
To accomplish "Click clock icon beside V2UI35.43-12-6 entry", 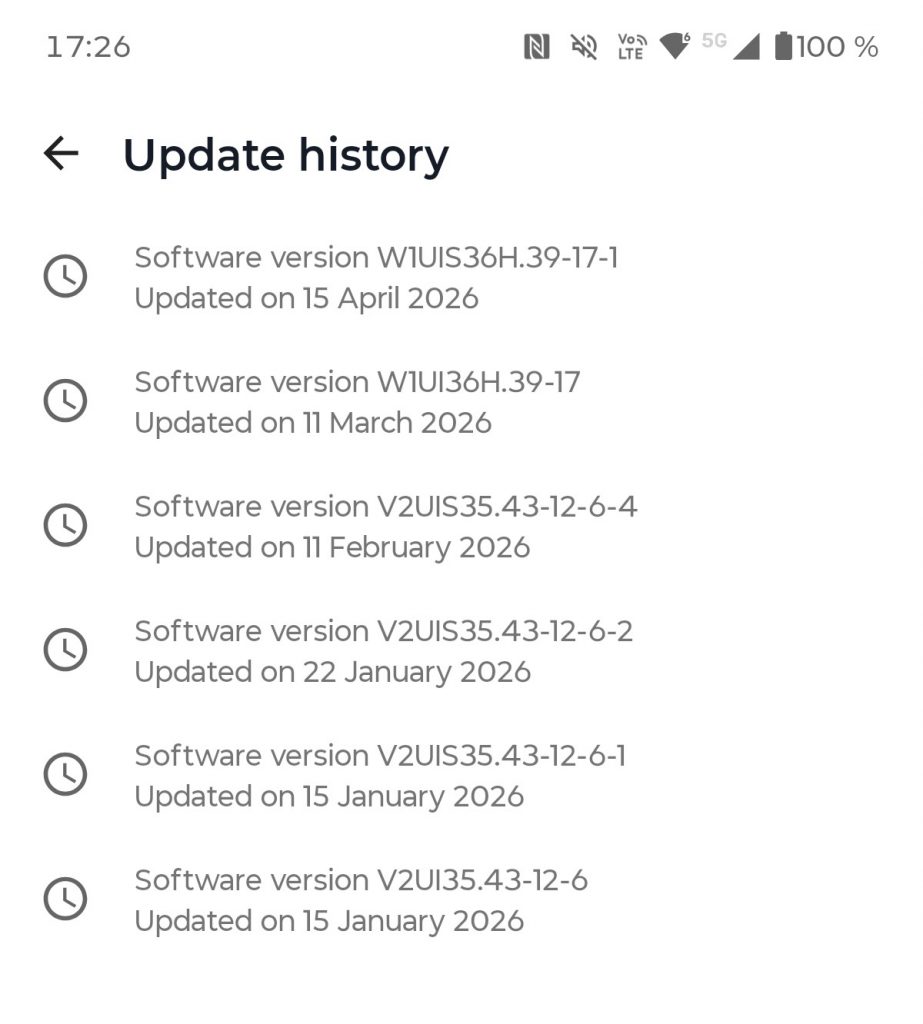I will coord(66,899).
